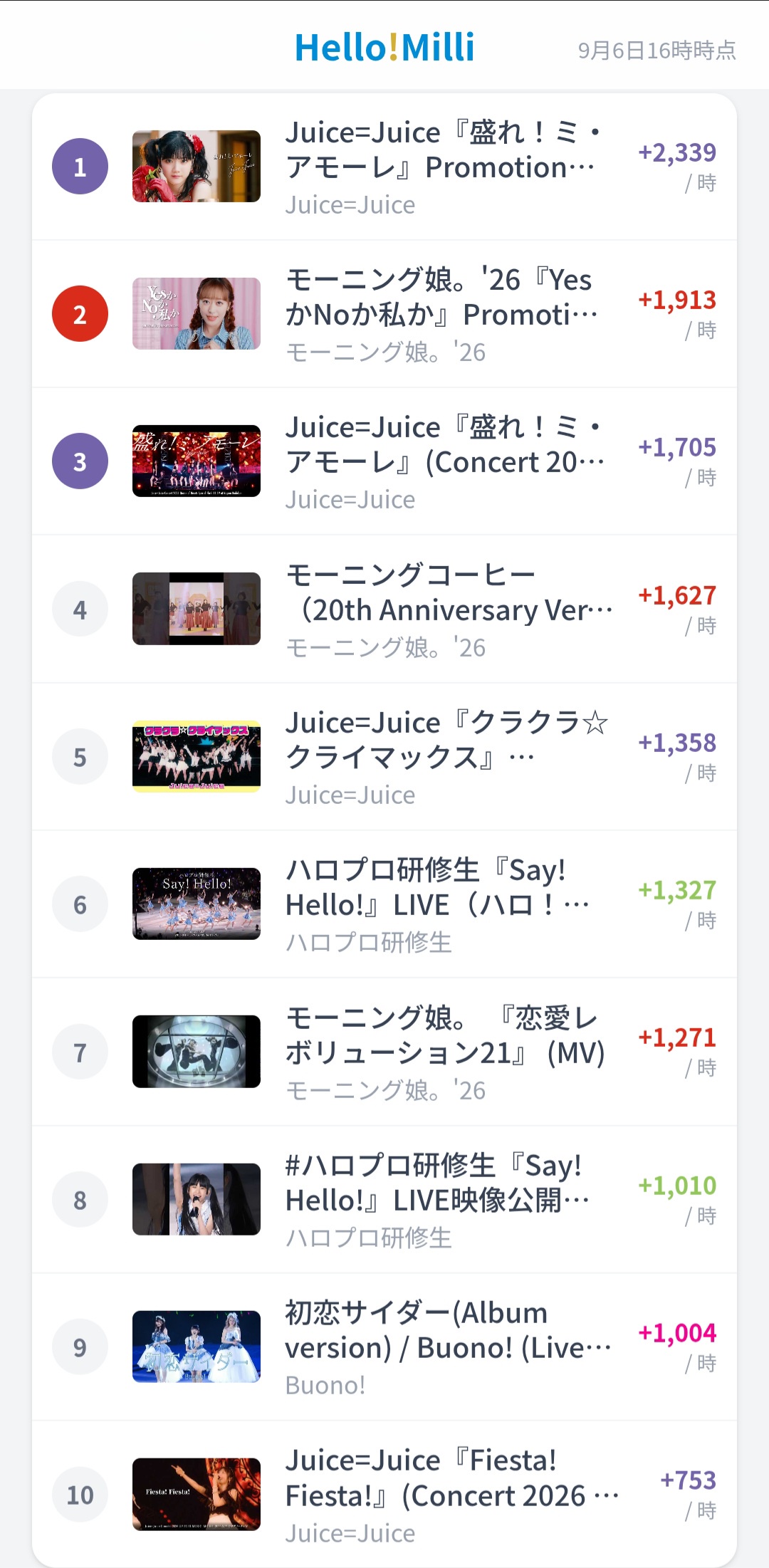The width and height of the screenshot is (769, 1568).
Task: Open the Fiesta! Fiesta! concert thumbnail
Action: 197,1494
